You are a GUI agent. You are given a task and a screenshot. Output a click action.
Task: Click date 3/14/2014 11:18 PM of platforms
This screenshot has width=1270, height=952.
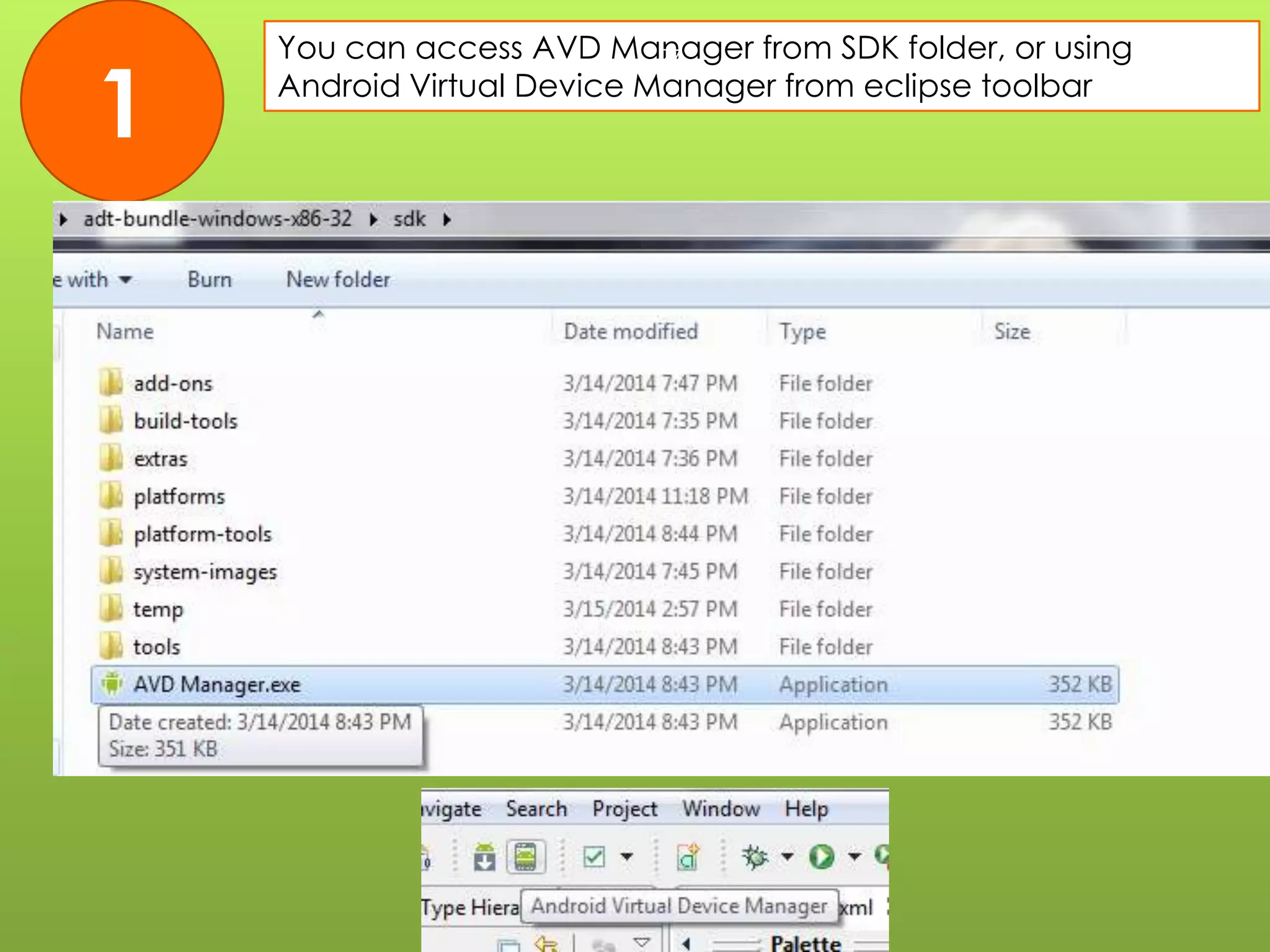point(656,496)
